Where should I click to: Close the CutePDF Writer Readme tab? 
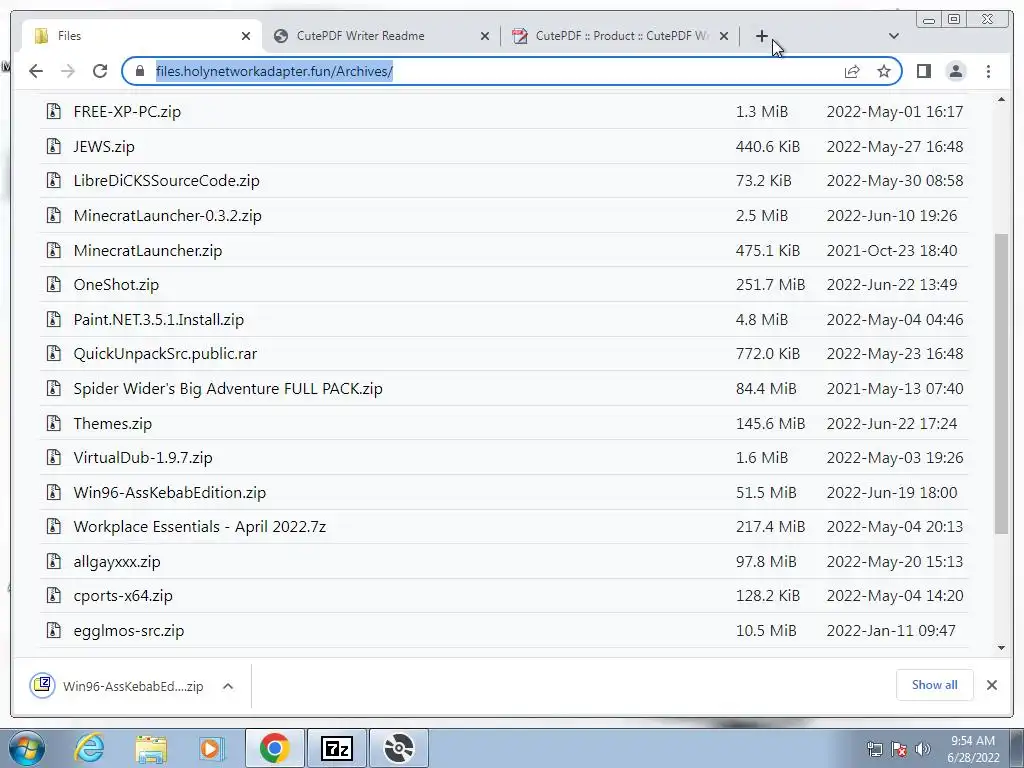485,36
